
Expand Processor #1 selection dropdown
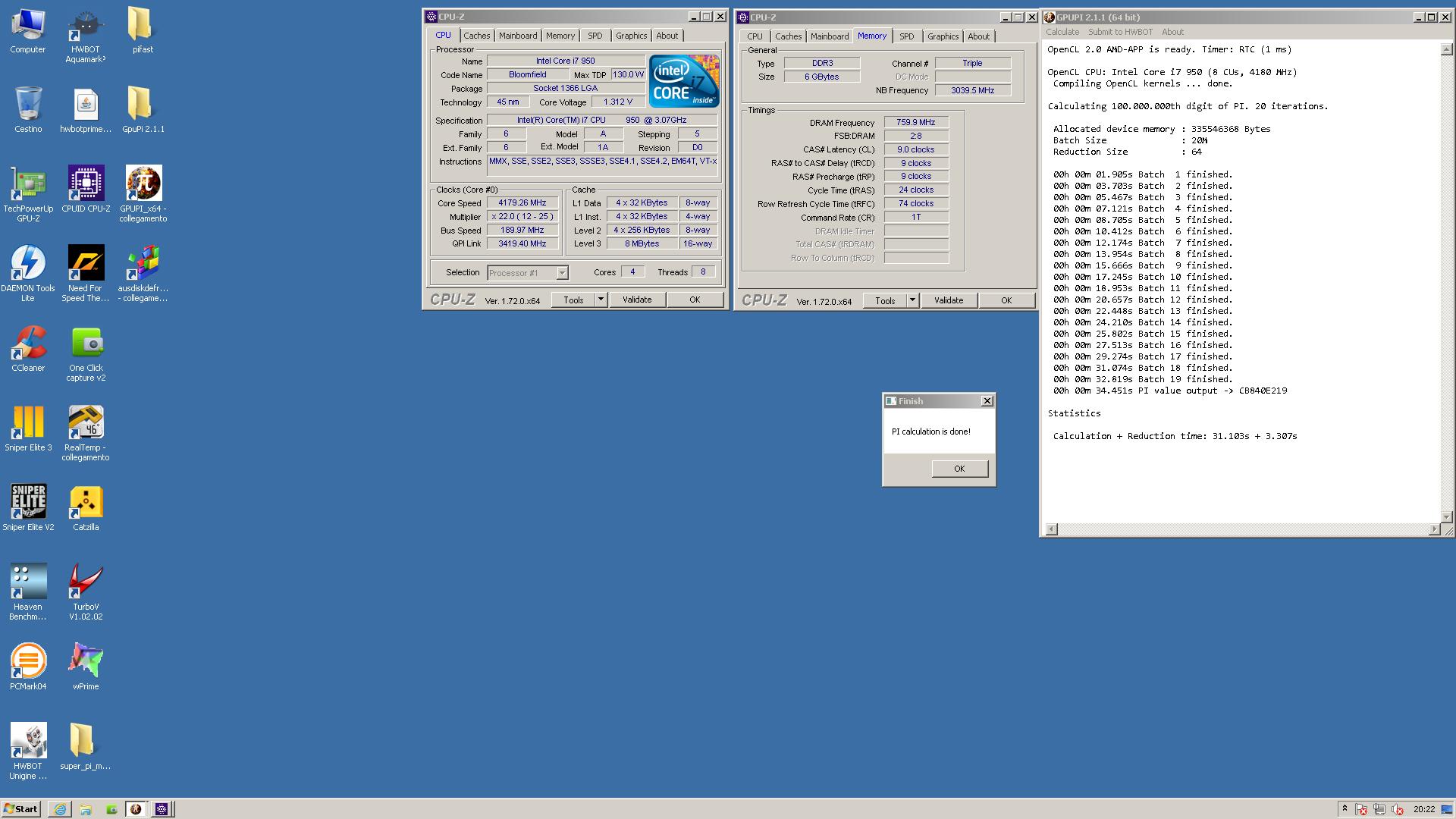pyautogui.click(x=562, y=273)
